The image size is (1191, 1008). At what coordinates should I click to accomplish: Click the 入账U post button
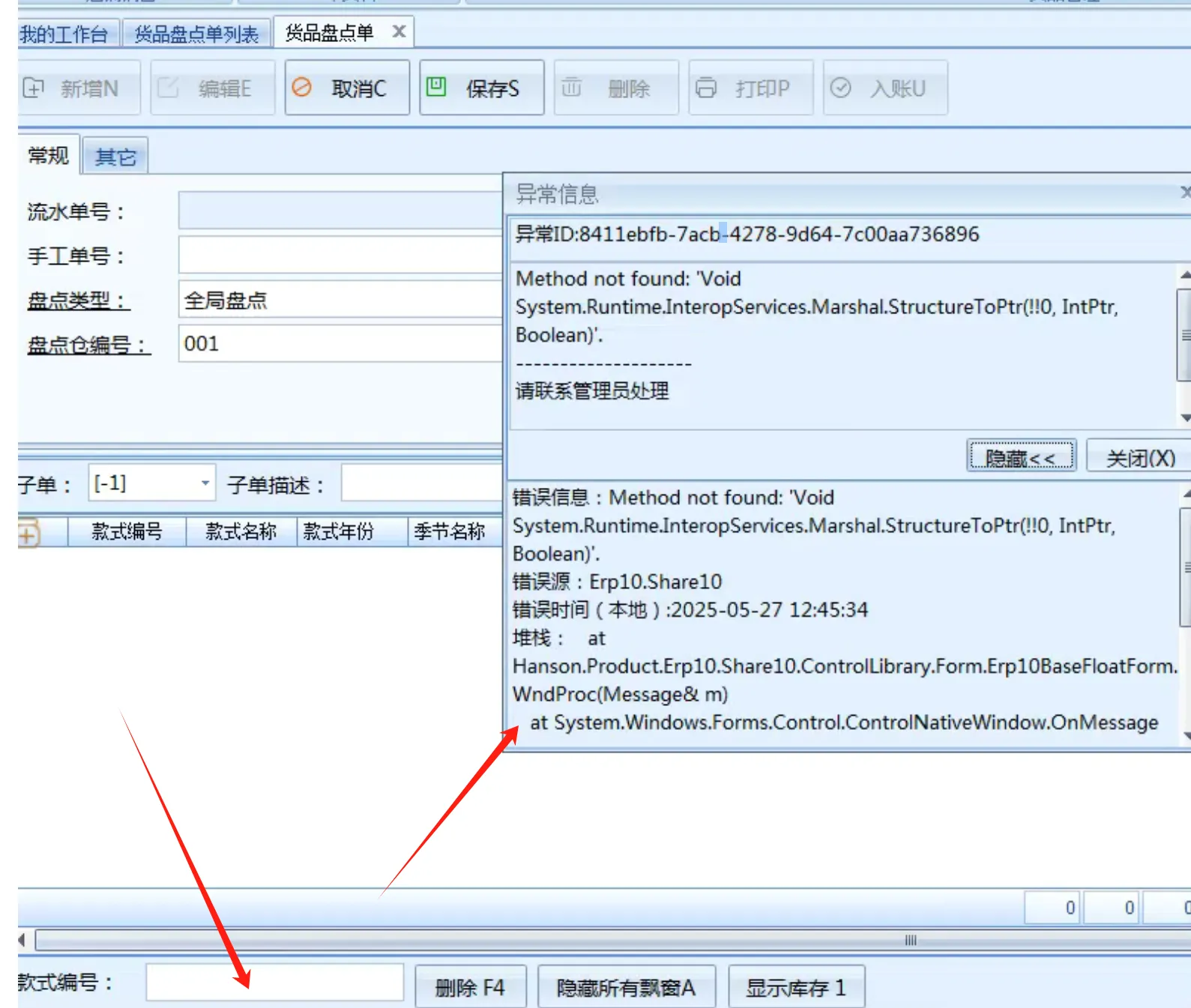coord(884,88)
